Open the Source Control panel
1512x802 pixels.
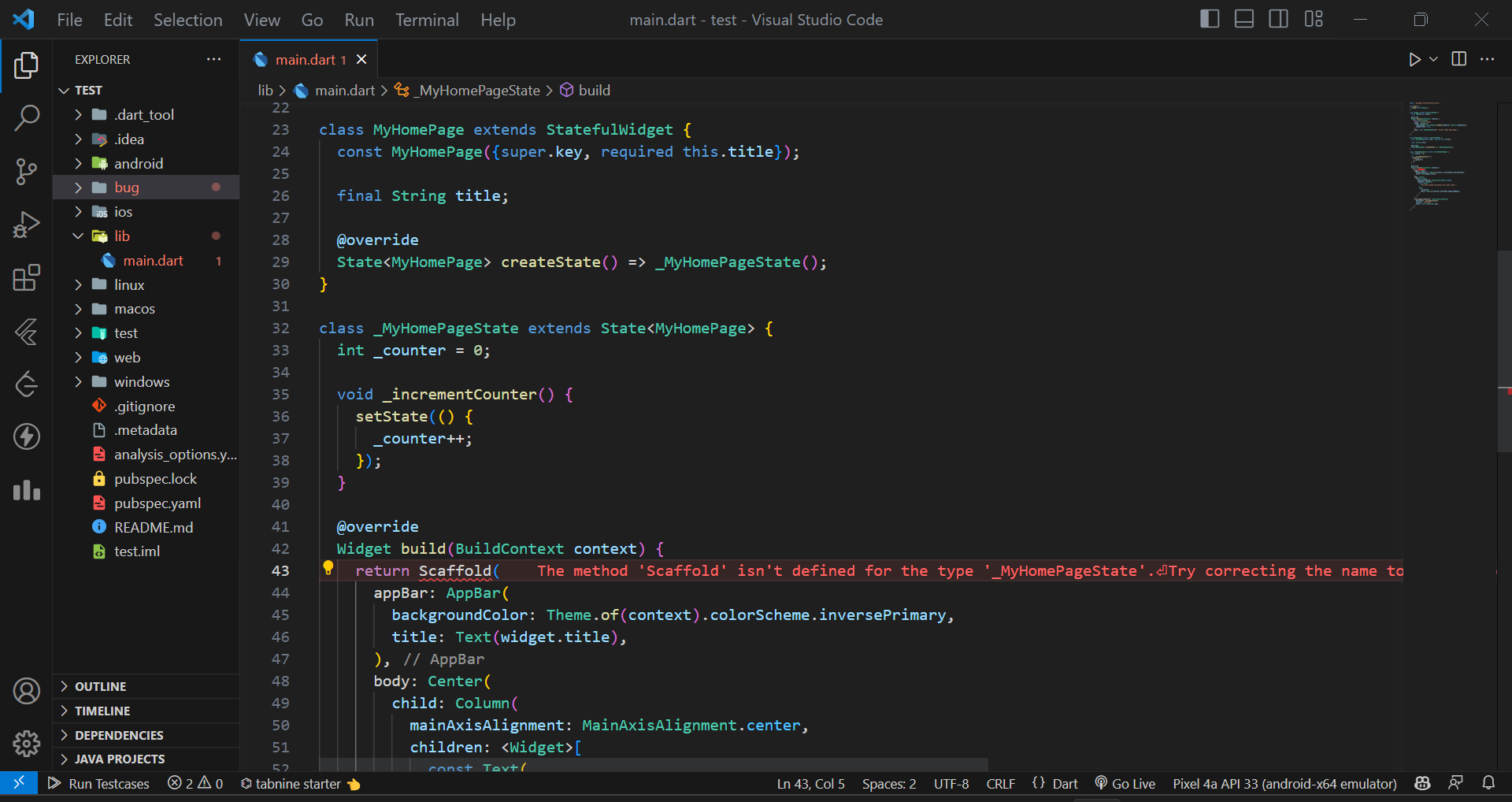(26, 172)
